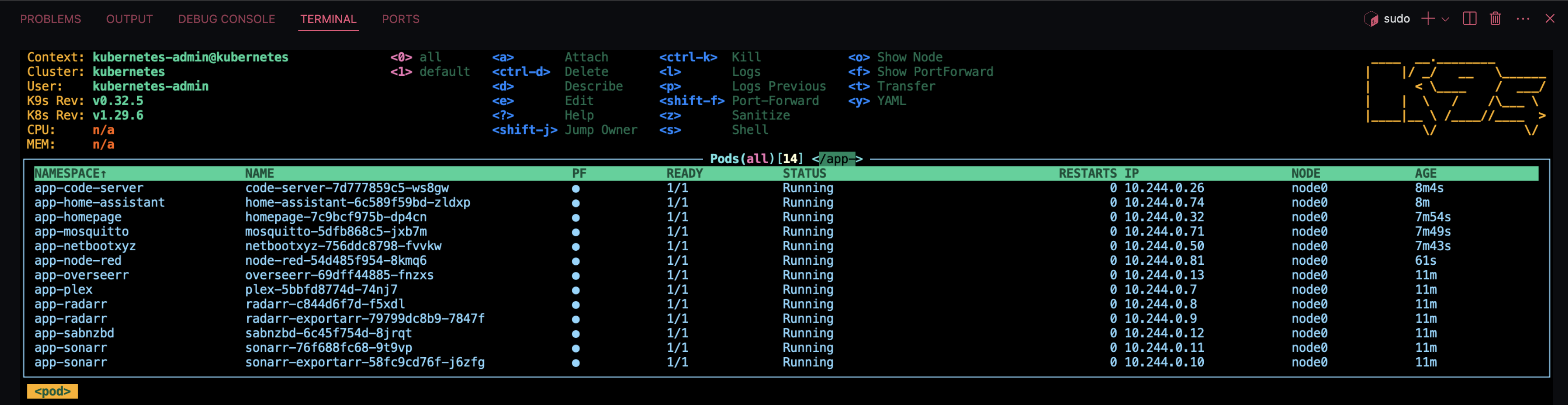Select pod radarr-c844d6f7d-f5xdl
Viewport: 1568px width, 405px height.
pos(325,304)
